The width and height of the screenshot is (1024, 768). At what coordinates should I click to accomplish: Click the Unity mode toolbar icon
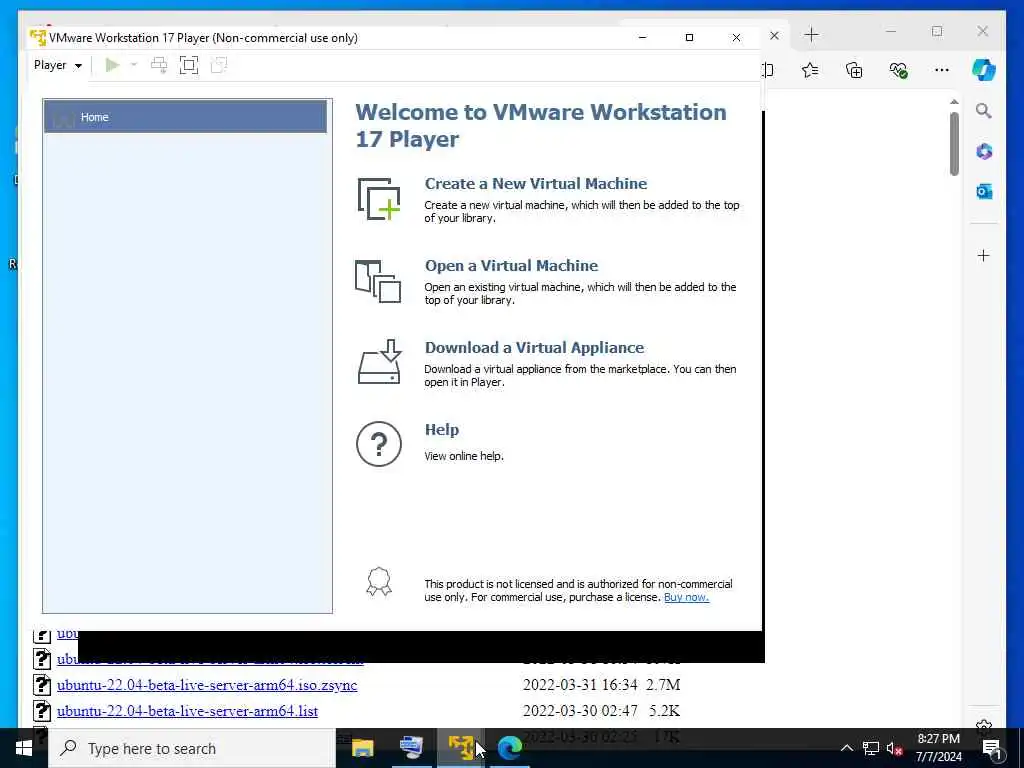pos(219,65)
